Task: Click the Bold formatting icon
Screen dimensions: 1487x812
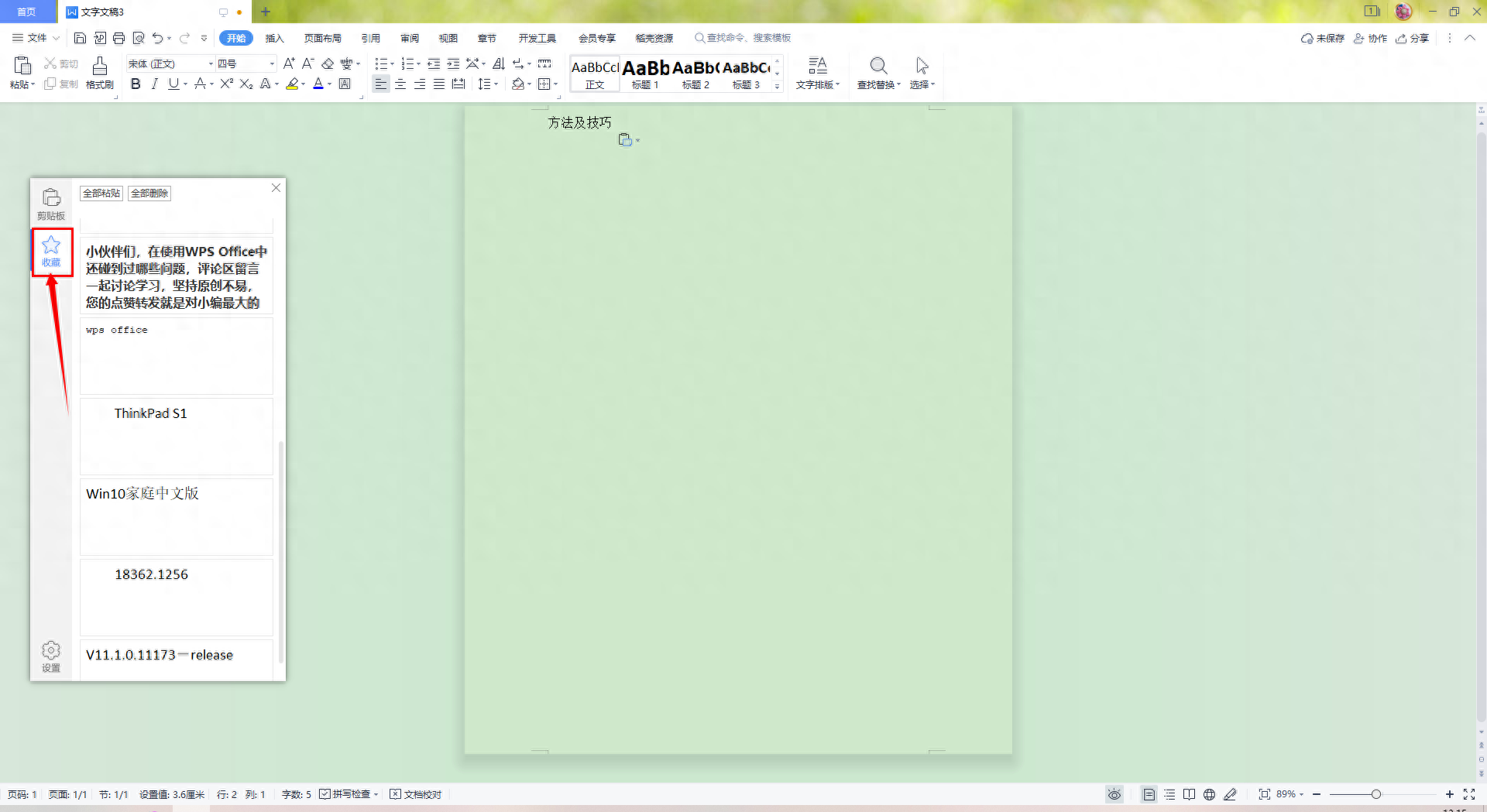Action: coord(136,84)
